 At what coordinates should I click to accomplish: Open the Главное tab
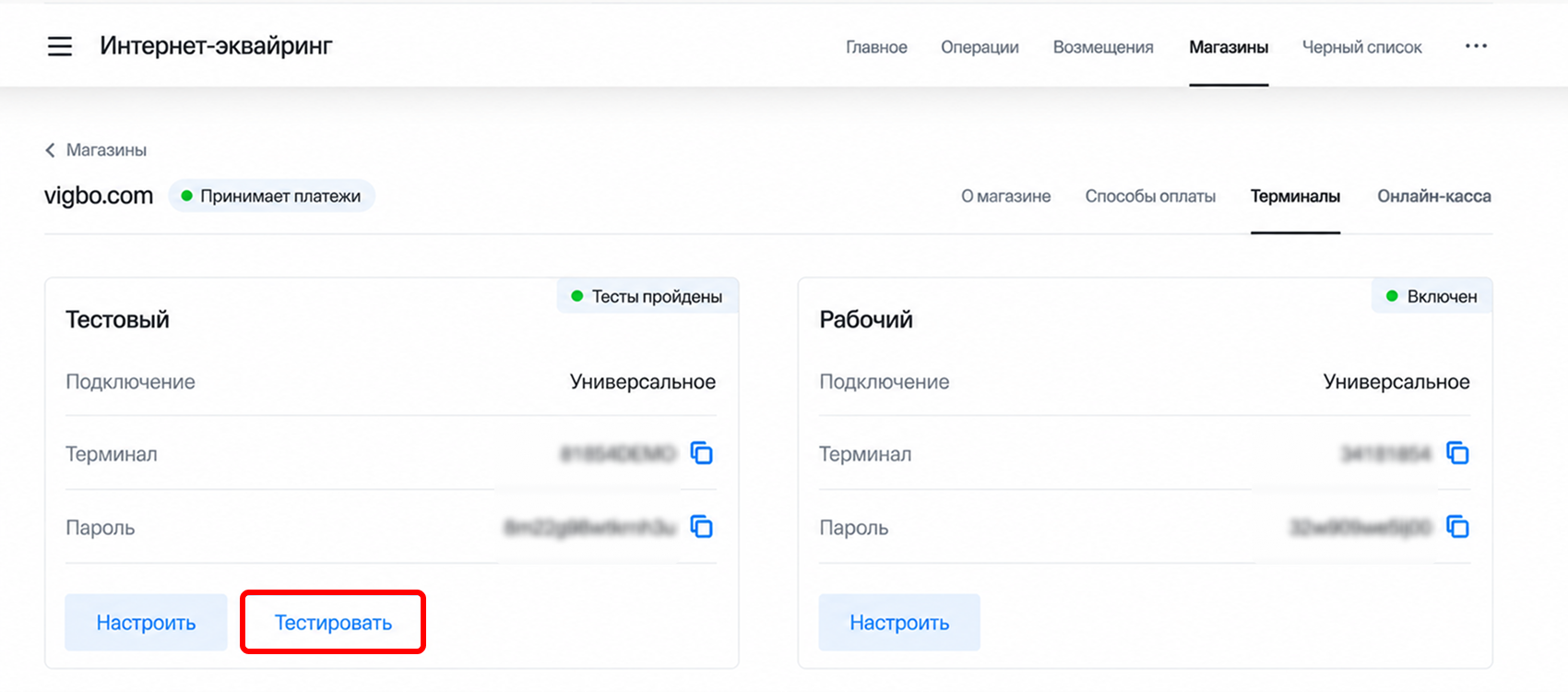coord(876,47)
